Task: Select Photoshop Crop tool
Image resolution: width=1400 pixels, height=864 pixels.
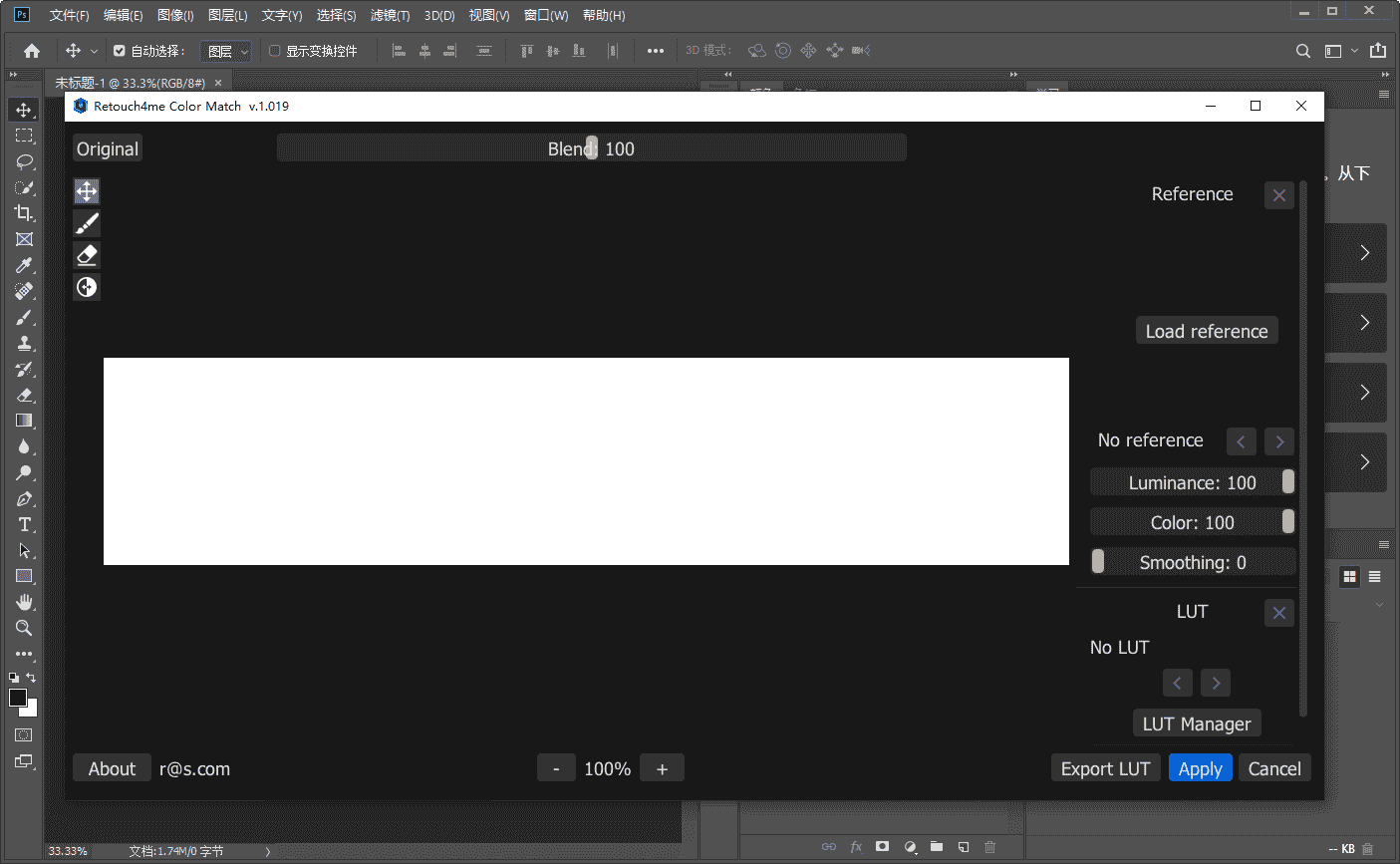Action: (x=24, y=213)
